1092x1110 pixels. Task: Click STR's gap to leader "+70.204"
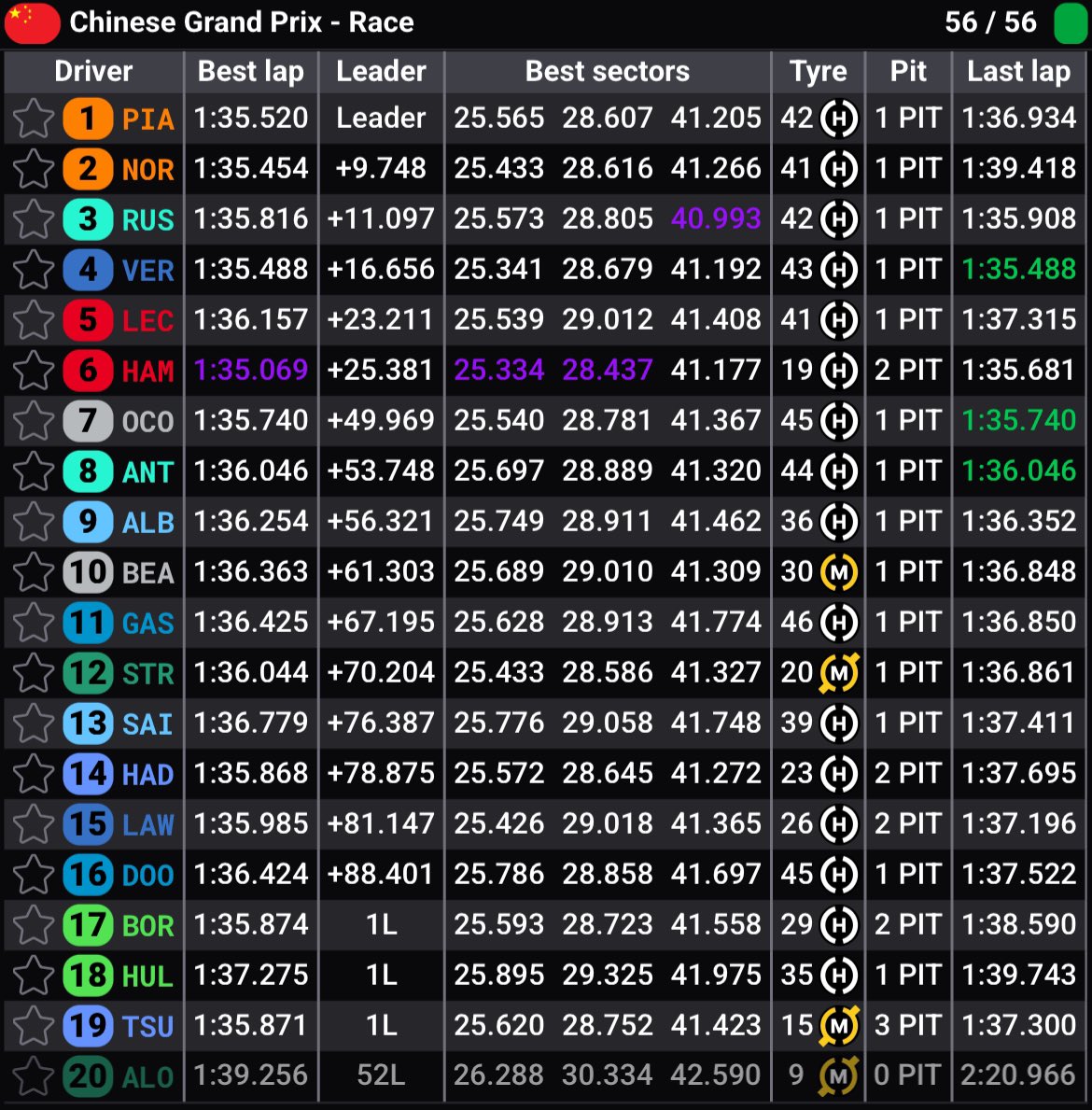tap(381, 672)
